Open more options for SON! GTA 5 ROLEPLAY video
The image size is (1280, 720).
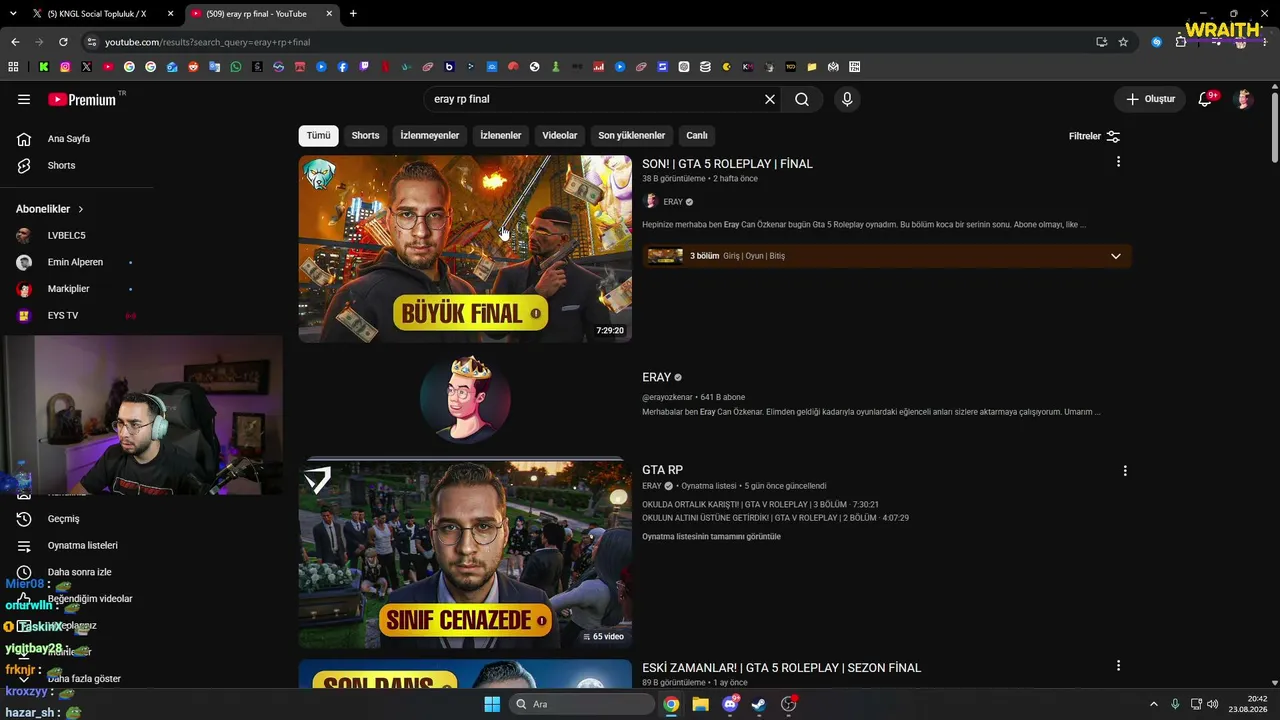pyautogui.click(x=1118, y=162)
